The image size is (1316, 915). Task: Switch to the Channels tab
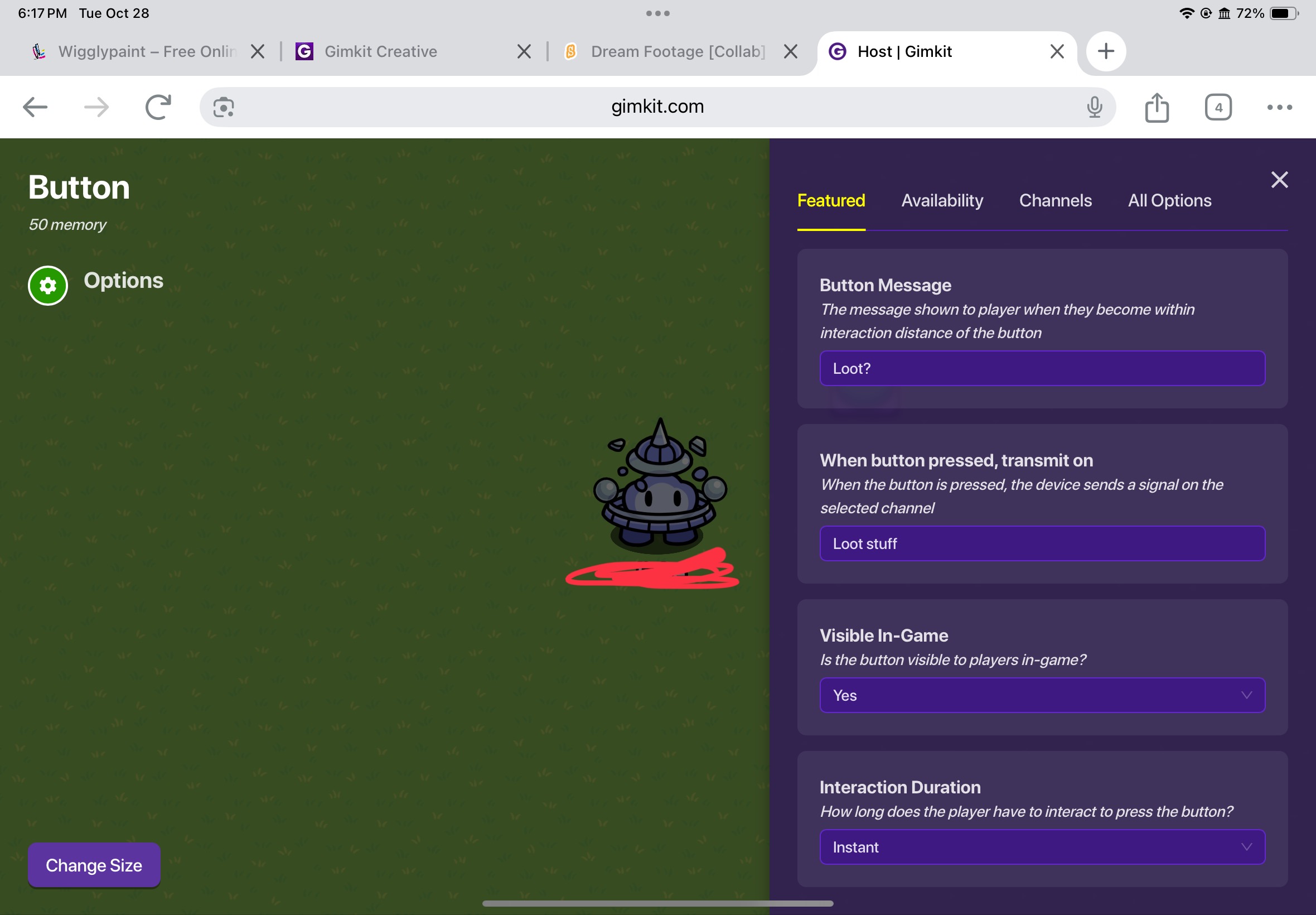click(1054, 201)
